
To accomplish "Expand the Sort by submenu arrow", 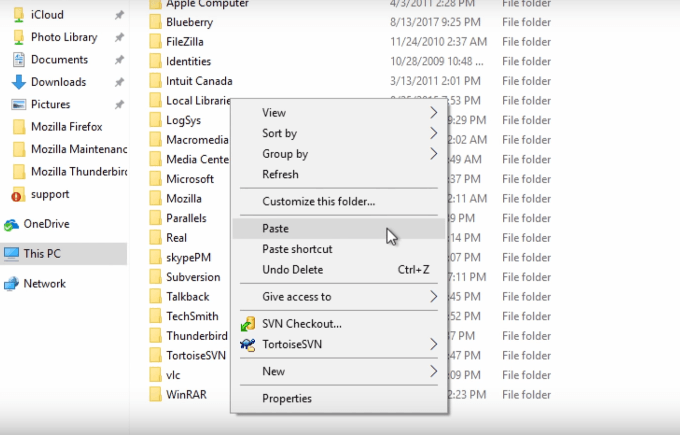I will pos(433,133).
